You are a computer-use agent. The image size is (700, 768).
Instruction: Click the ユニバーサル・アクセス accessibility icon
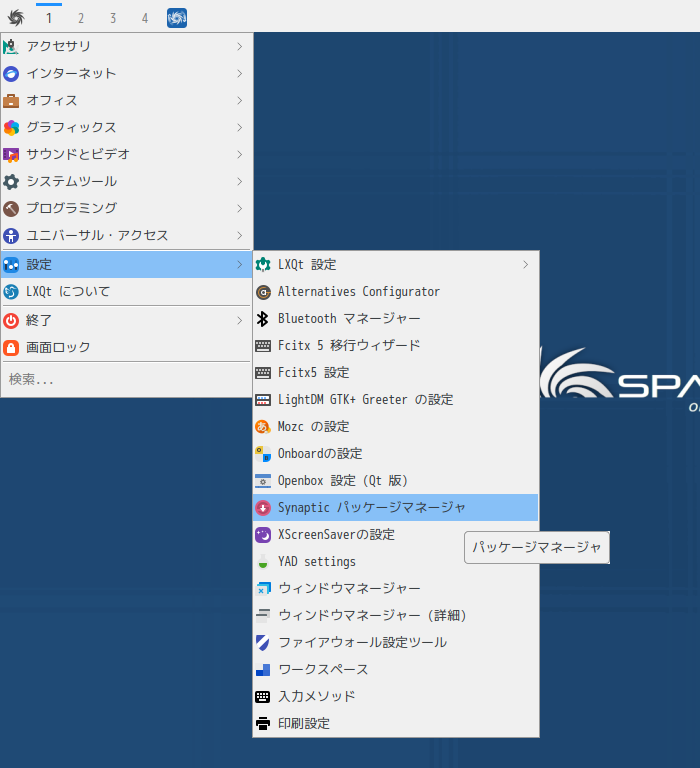coord(11,236)
